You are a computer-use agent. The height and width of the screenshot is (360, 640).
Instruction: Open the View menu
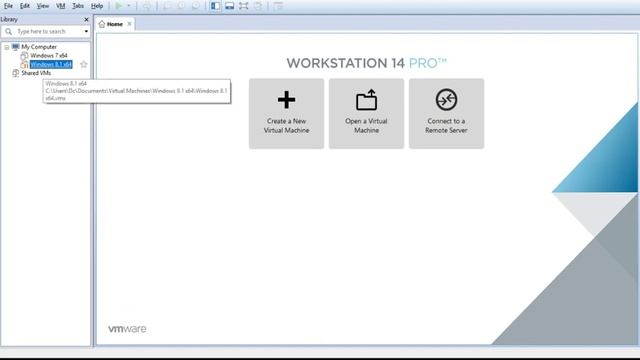[42, 6]
